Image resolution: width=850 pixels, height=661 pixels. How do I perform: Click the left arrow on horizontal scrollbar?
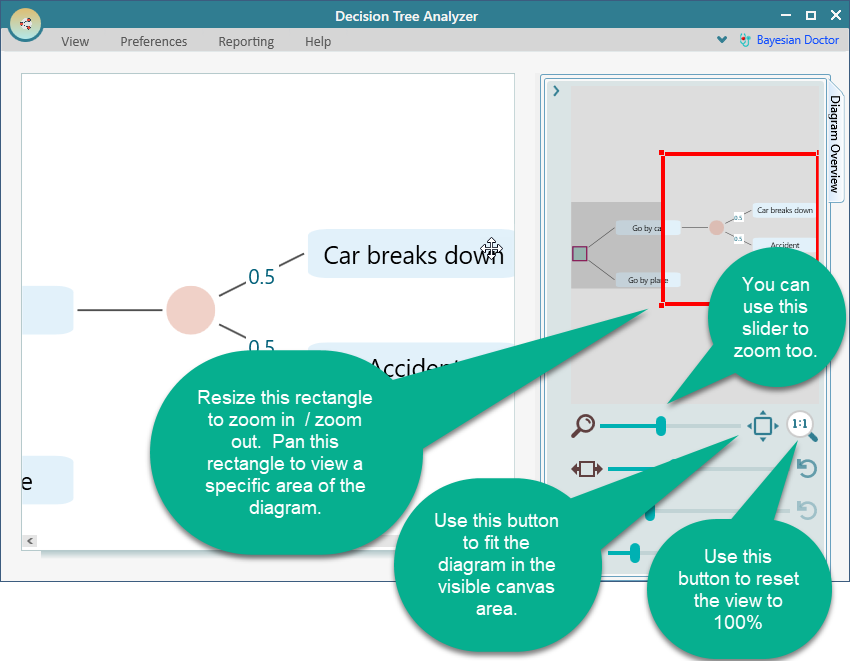point(30,541)
